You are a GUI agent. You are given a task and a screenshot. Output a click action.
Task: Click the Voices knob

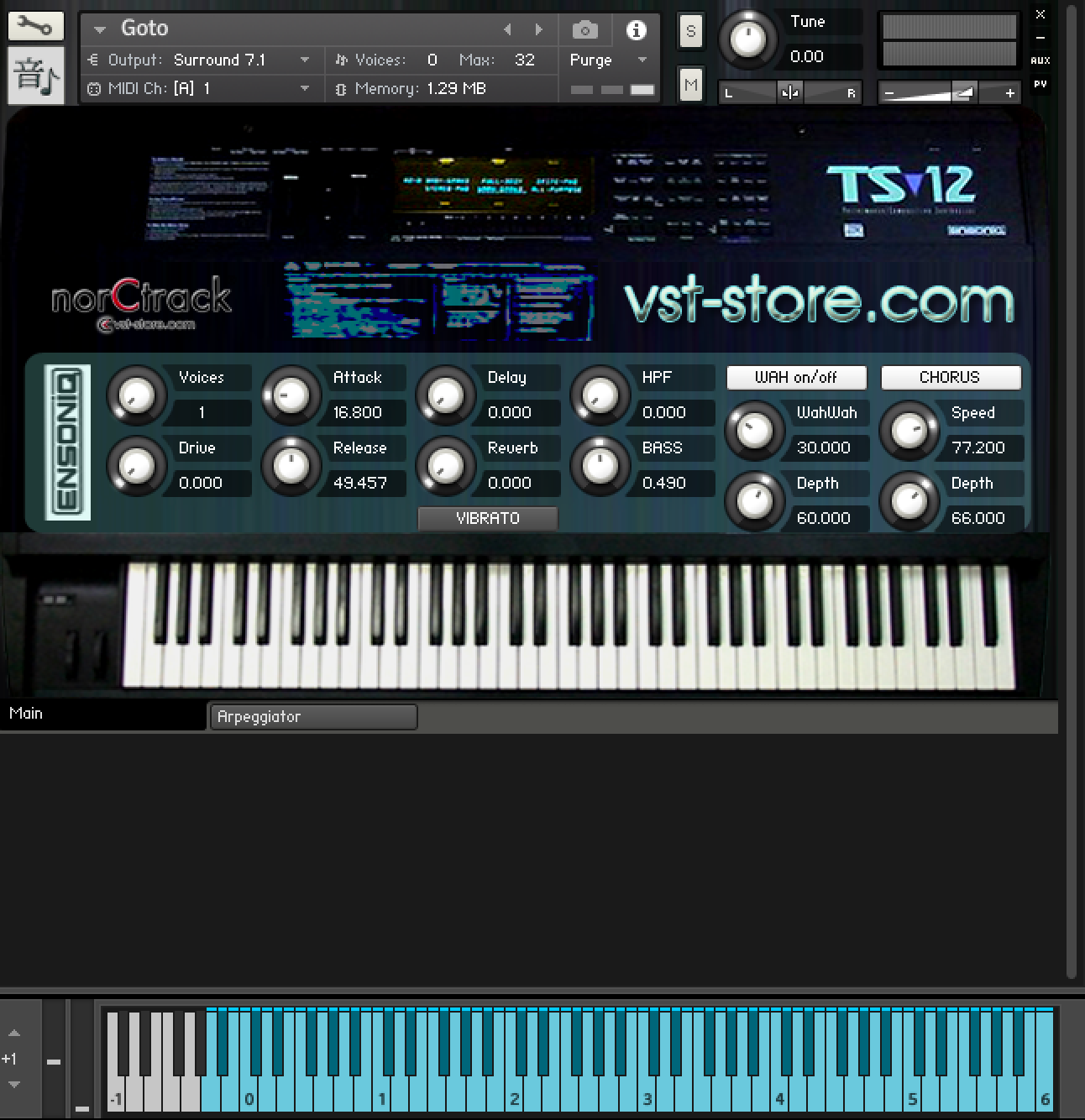(137, 395)
